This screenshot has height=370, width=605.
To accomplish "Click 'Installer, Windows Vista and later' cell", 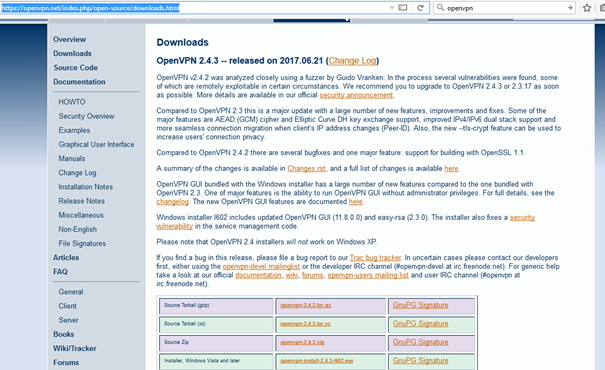I will click(216, 362).
